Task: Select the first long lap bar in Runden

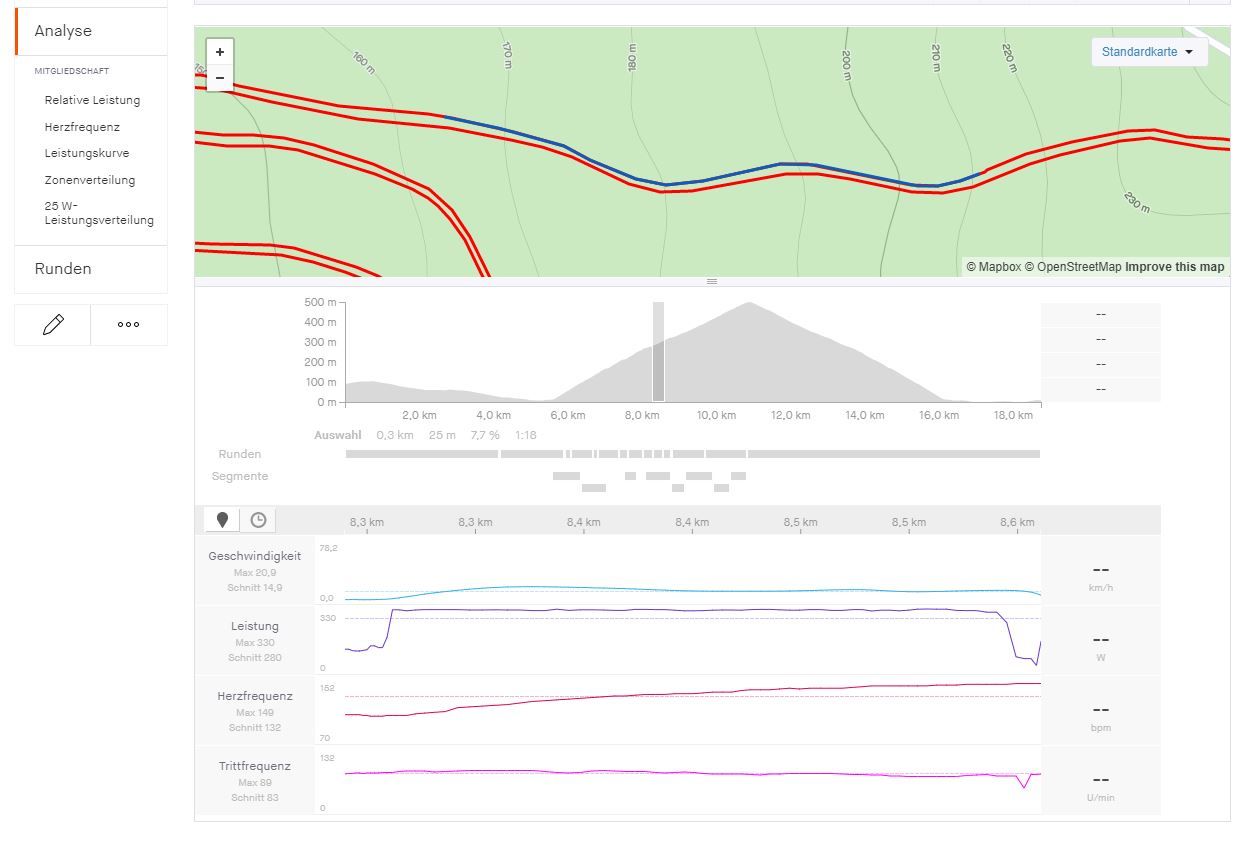Action: (x=421, y=454)
